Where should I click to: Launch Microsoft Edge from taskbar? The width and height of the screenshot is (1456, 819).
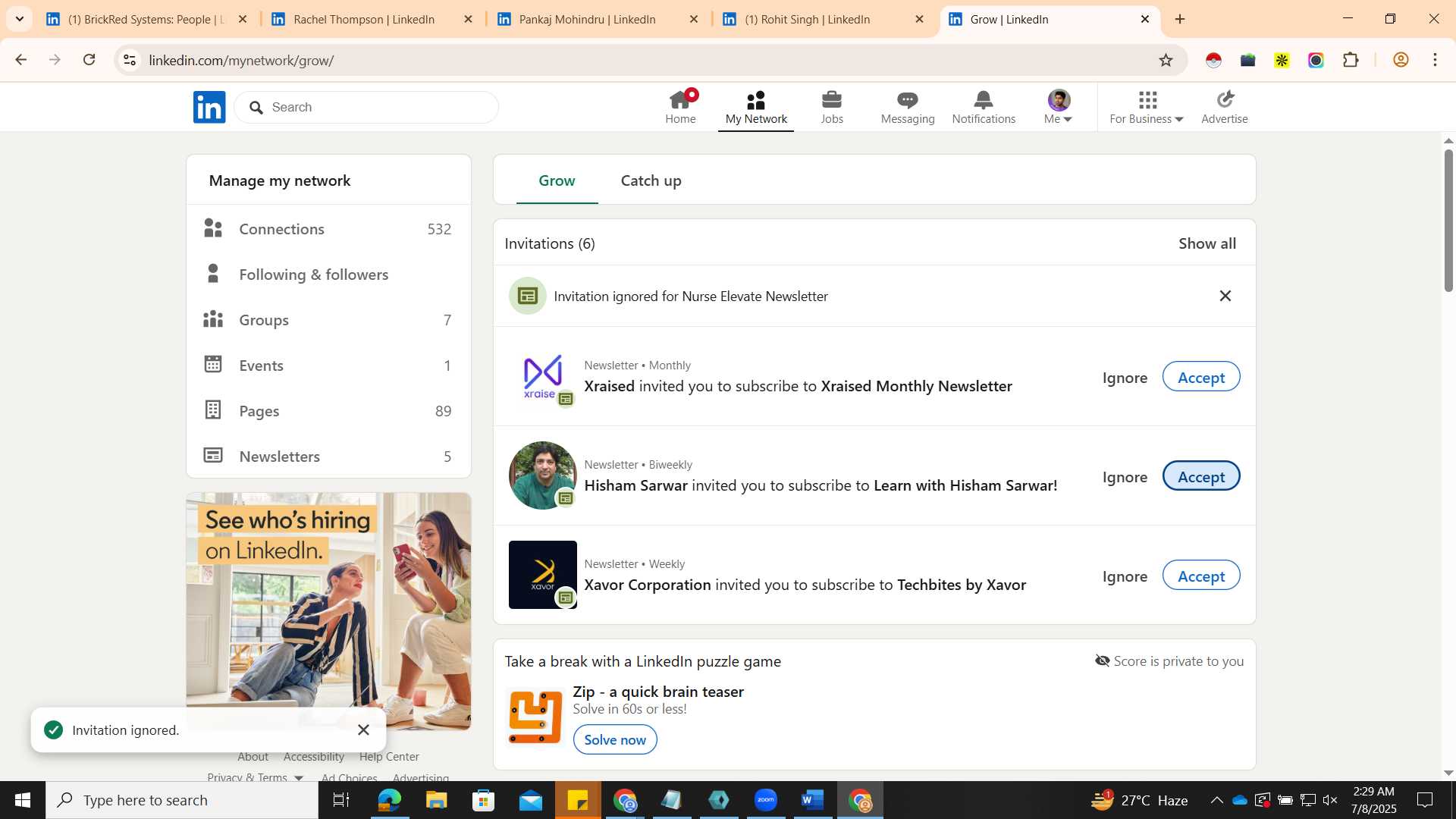tap(389, 800)
